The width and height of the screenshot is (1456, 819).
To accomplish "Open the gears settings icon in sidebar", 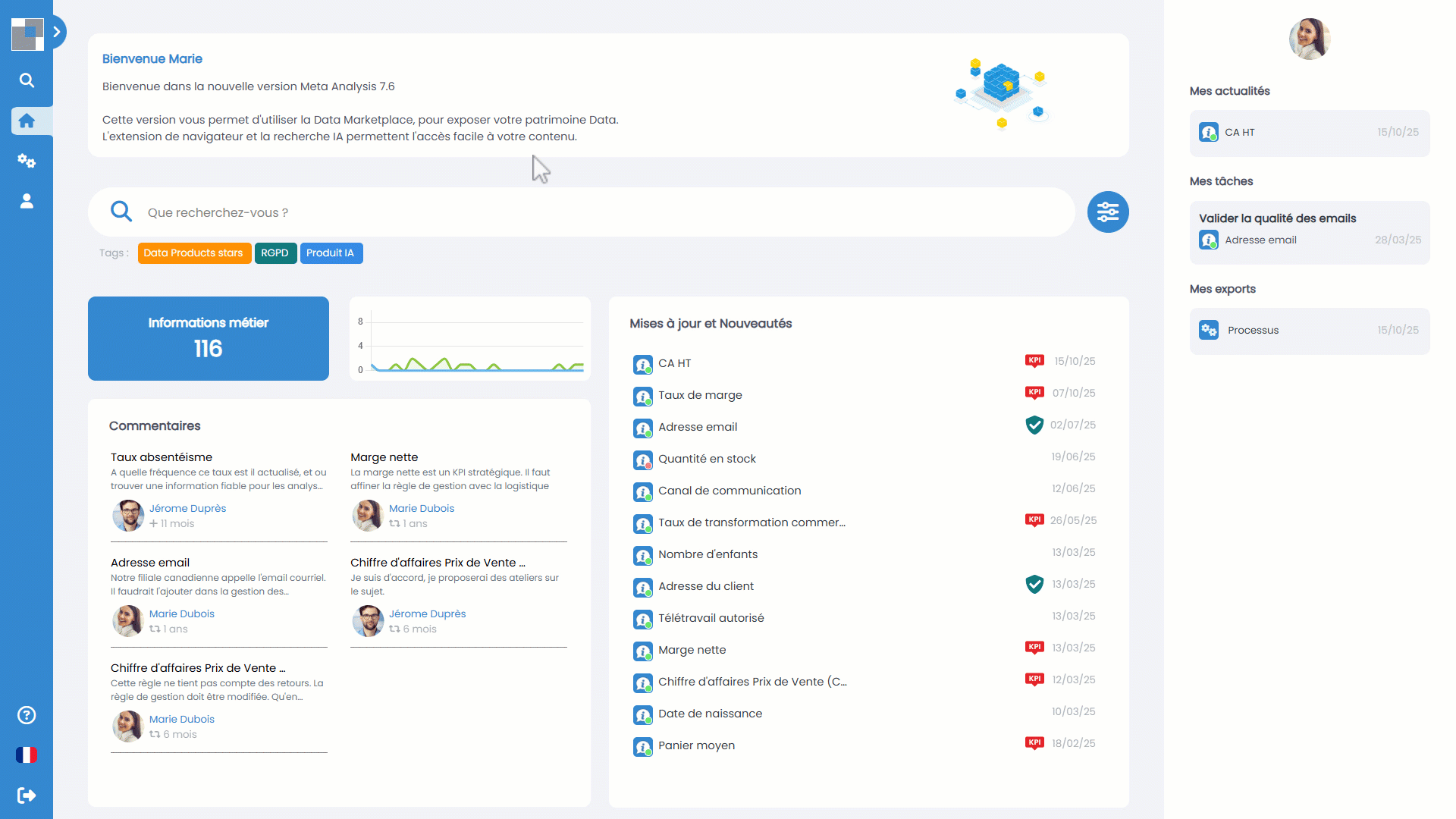I will click(27, 161).
